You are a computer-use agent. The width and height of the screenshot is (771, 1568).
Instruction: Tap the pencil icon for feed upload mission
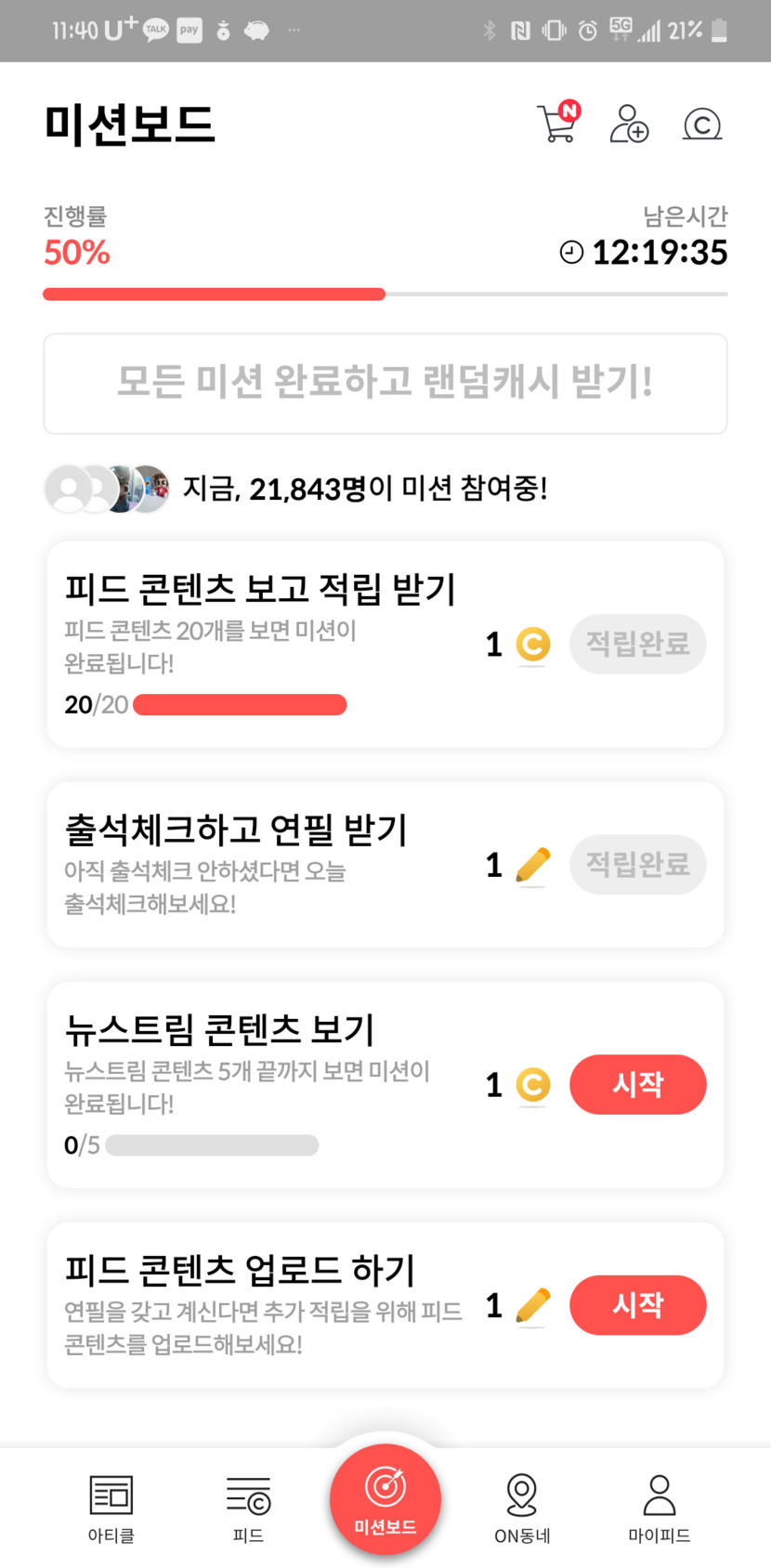click(532, 1306)
